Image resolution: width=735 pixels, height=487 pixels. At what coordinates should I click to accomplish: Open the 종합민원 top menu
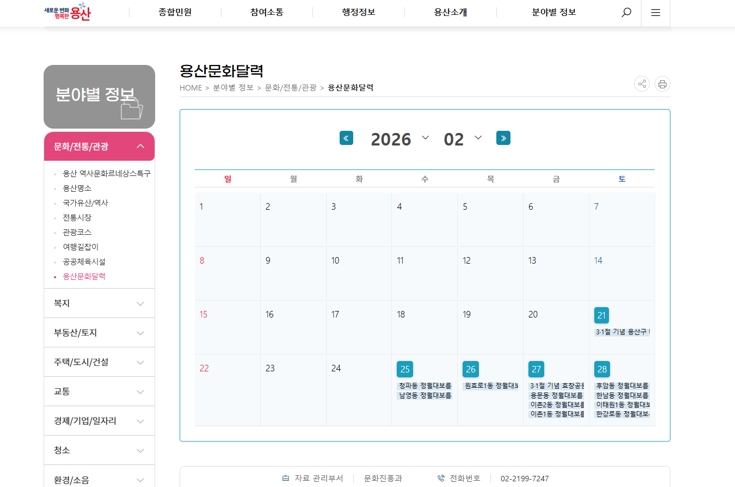(175, 13)
